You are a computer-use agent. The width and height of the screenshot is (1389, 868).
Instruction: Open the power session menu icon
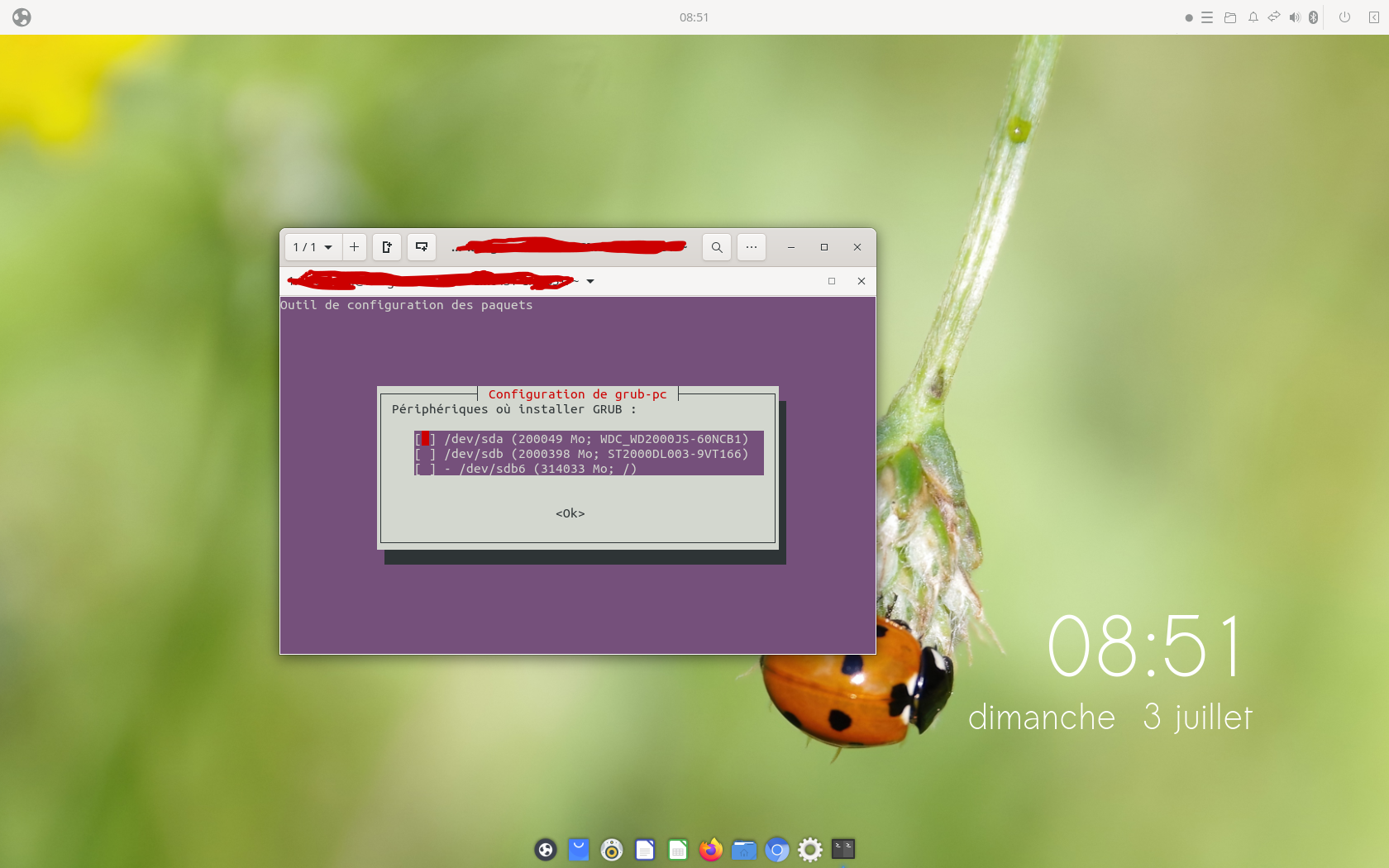(x=1345, y=17)
